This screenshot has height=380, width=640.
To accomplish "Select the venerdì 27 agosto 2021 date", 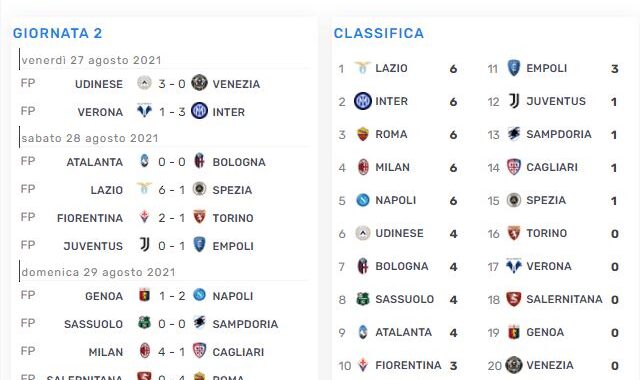I will click(x=91, y=60).
